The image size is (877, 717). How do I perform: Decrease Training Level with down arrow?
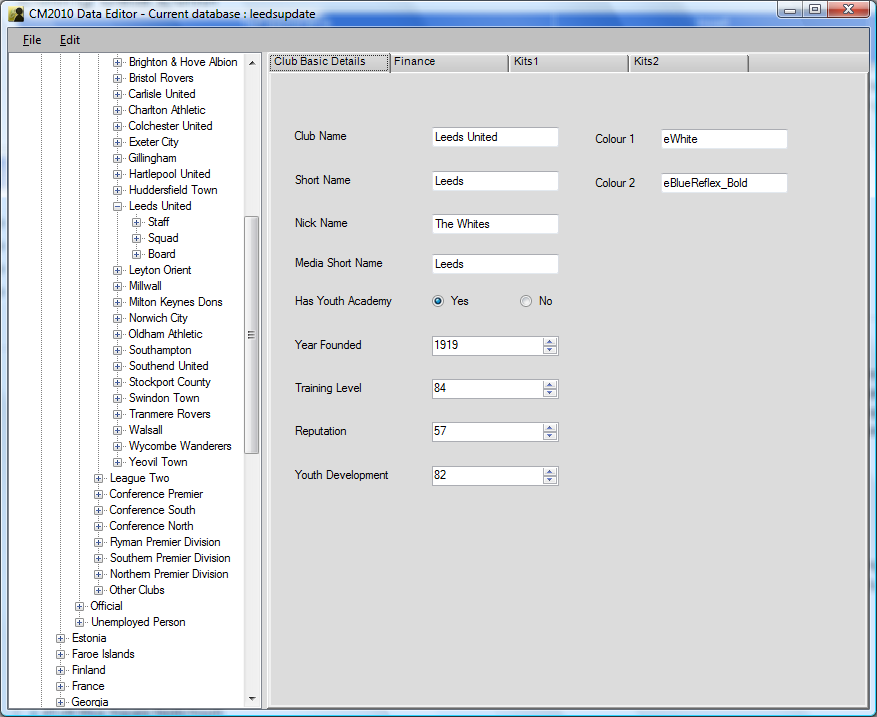pyautogui.click(x=550, y=393)
